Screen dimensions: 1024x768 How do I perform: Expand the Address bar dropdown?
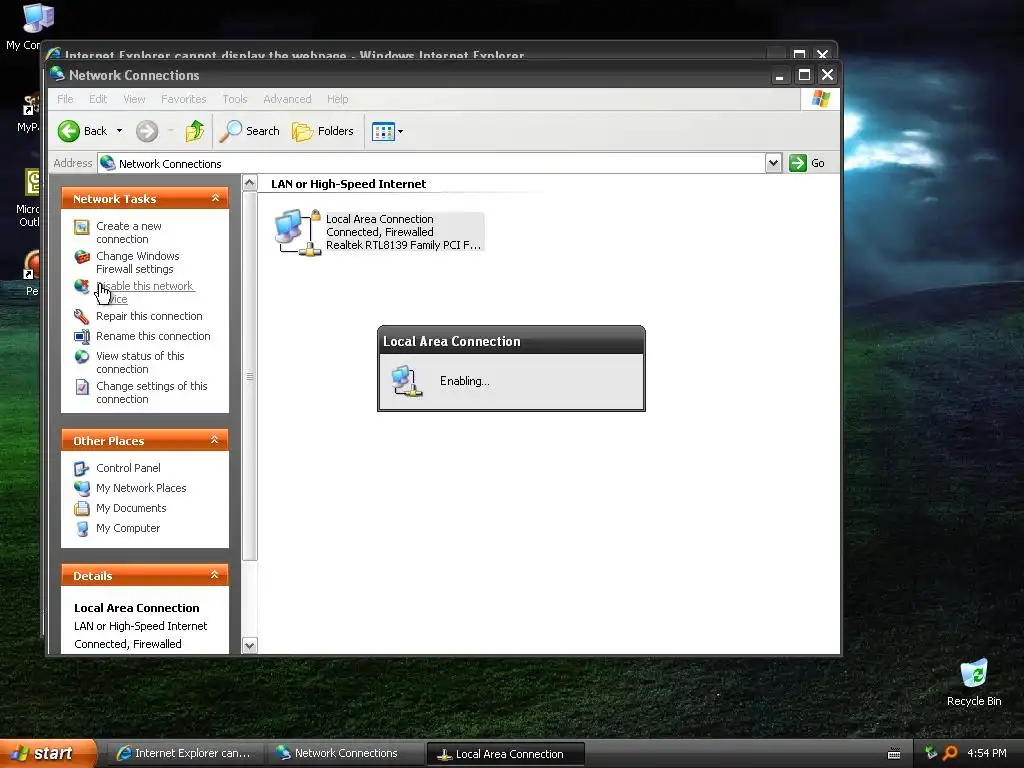773,163
